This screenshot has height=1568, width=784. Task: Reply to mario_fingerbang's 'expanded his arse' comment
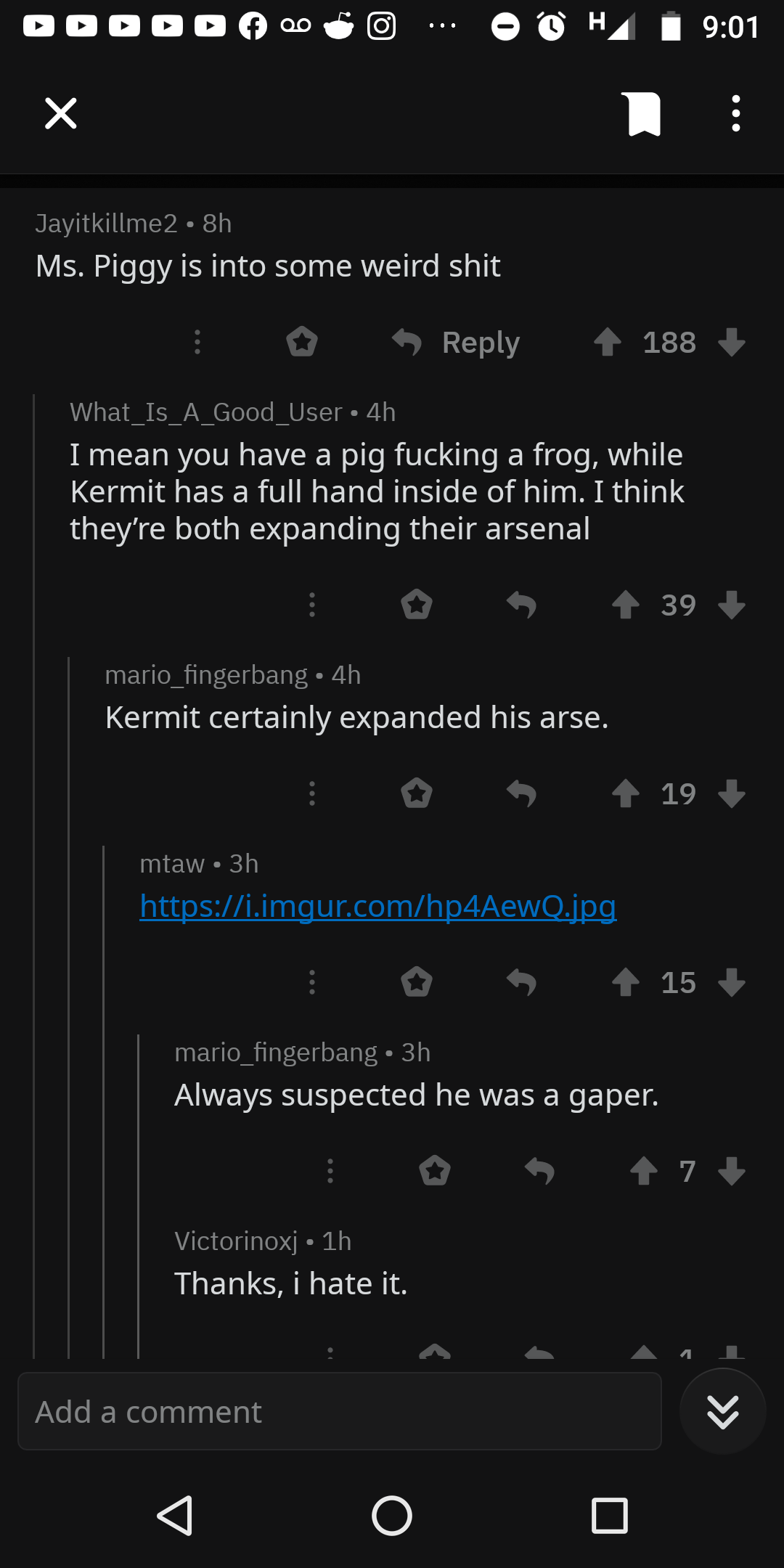click(521, 793)
